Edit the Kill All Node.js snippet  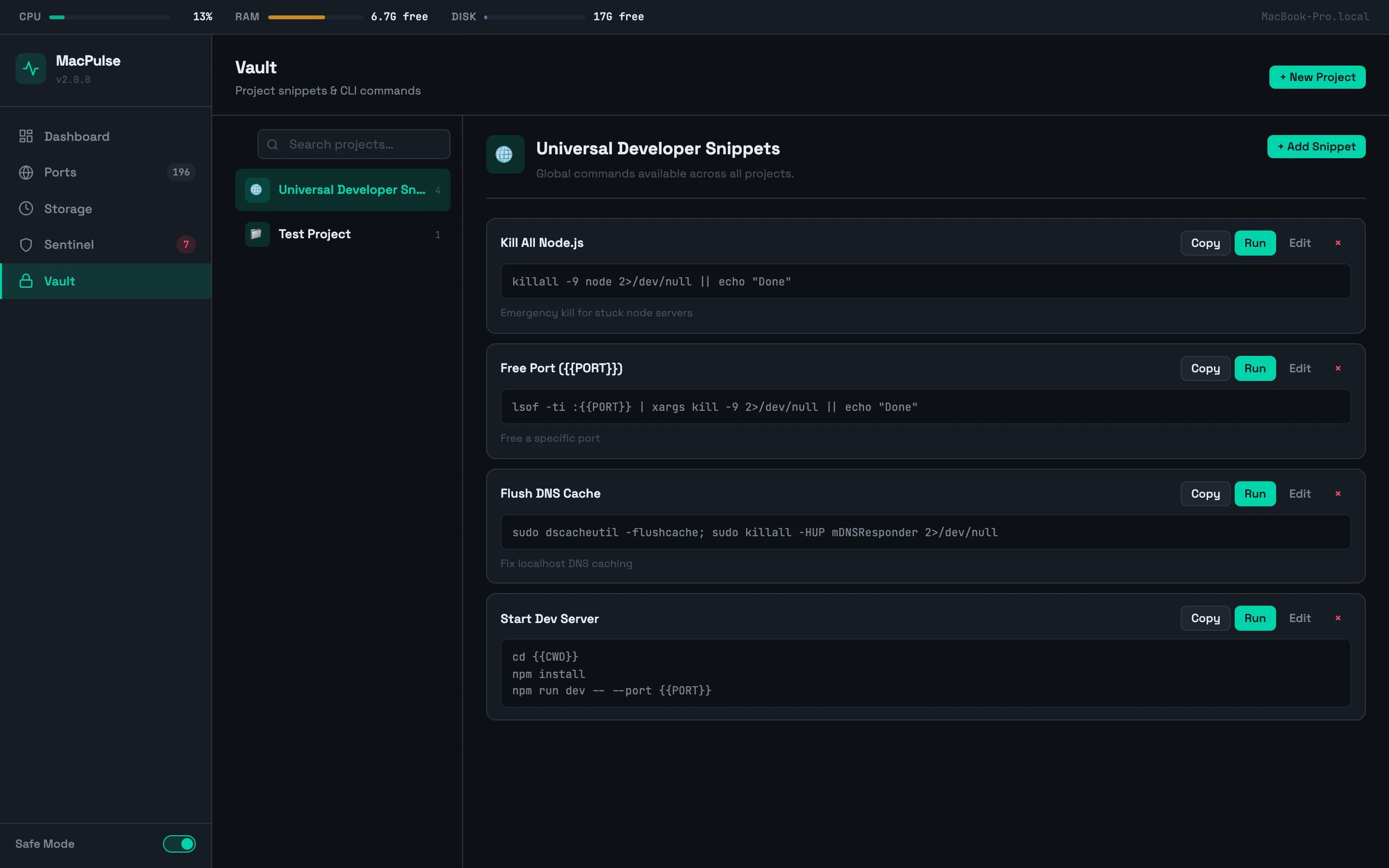pos(1300,243)
